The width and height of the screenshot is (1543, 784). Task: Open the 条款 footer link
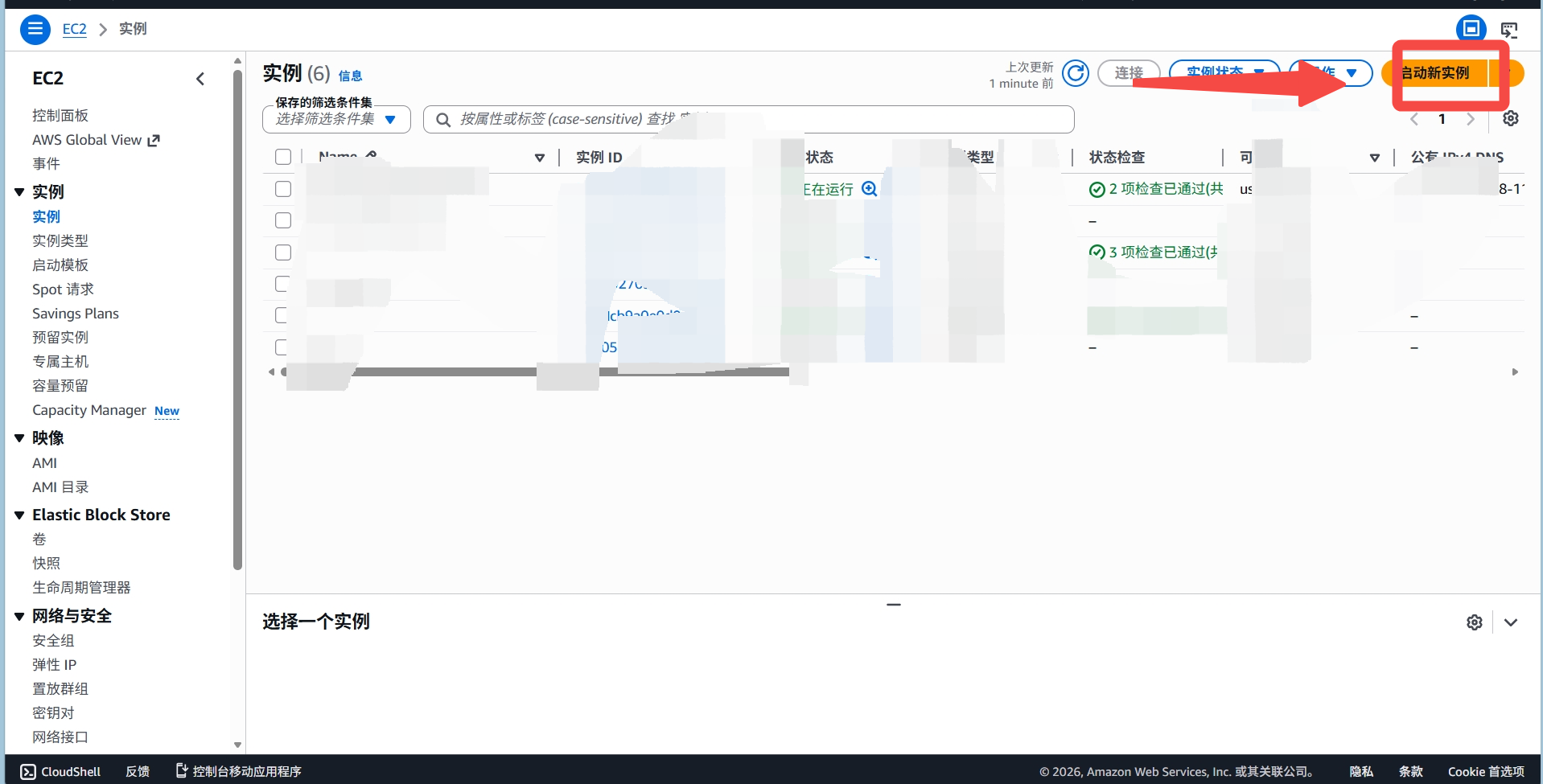tap(1410, 772)
